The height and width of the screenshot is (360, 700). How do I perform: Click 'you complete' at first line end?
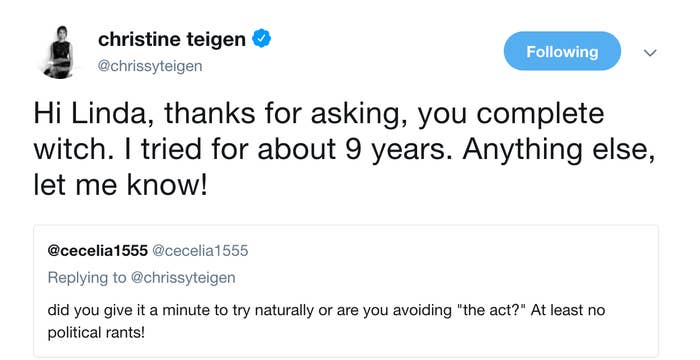click(511, 114)
